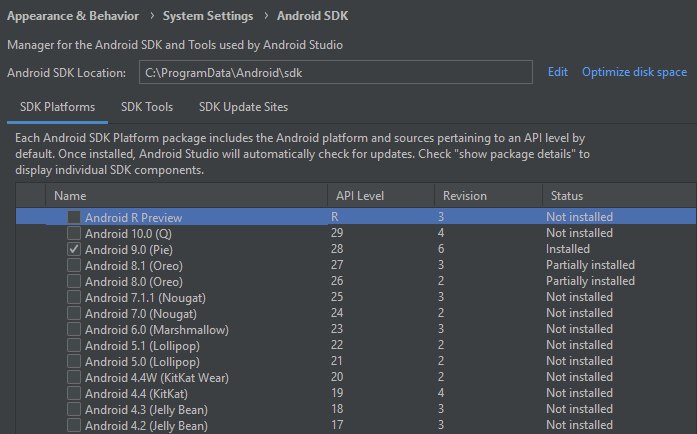Check the Android 4.4 (KitKat) checkbox
Image resolution: width=697 pixels, height=434 pixels.
(74, 394)
